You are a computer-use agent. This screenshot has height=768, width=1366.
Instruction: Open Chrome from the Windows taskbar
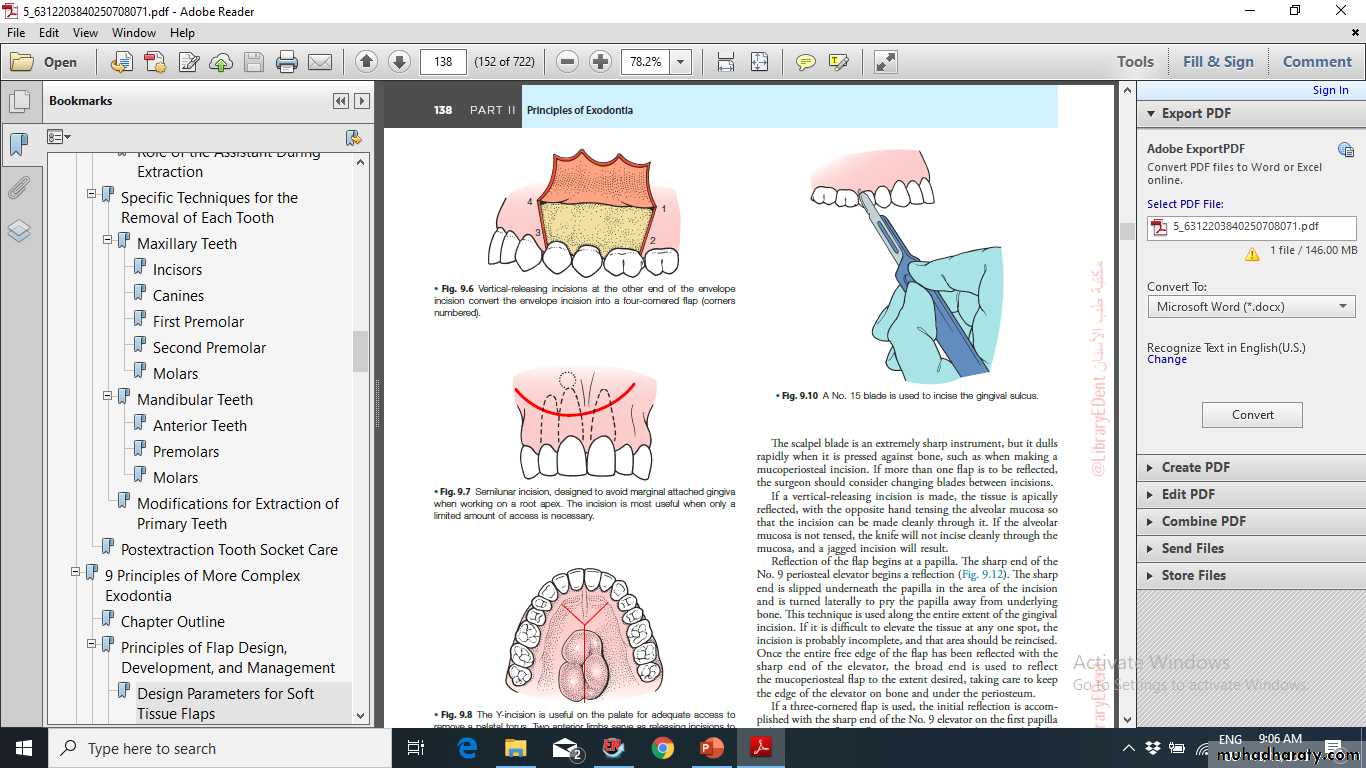point(662,748)
